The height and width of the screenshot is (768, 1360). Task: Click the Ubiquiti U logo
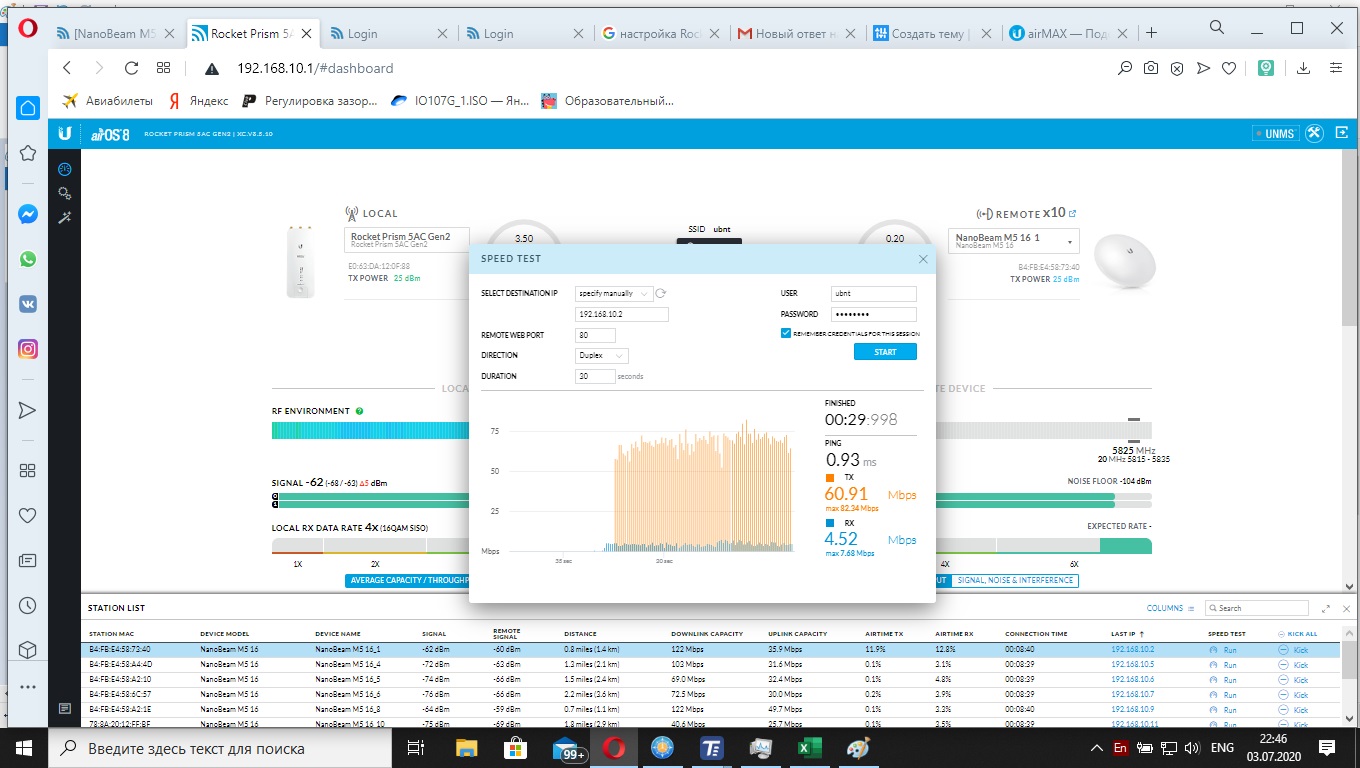(65, 133)
